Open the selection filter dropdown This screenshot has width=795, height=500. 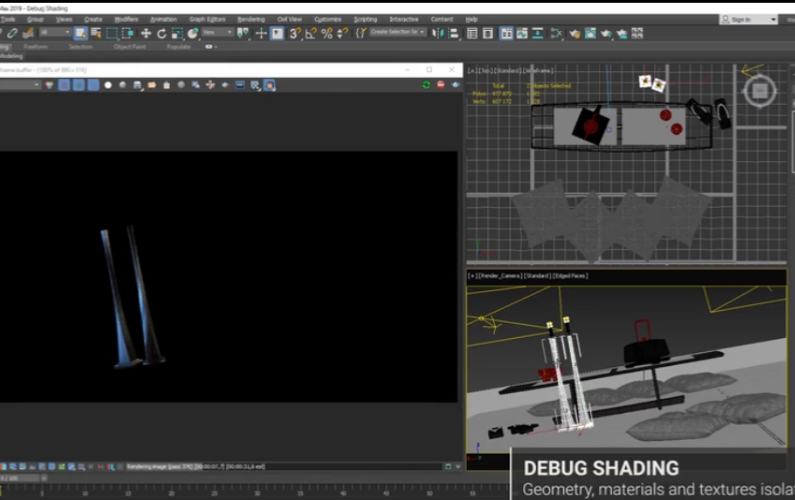tap(53, 33)
